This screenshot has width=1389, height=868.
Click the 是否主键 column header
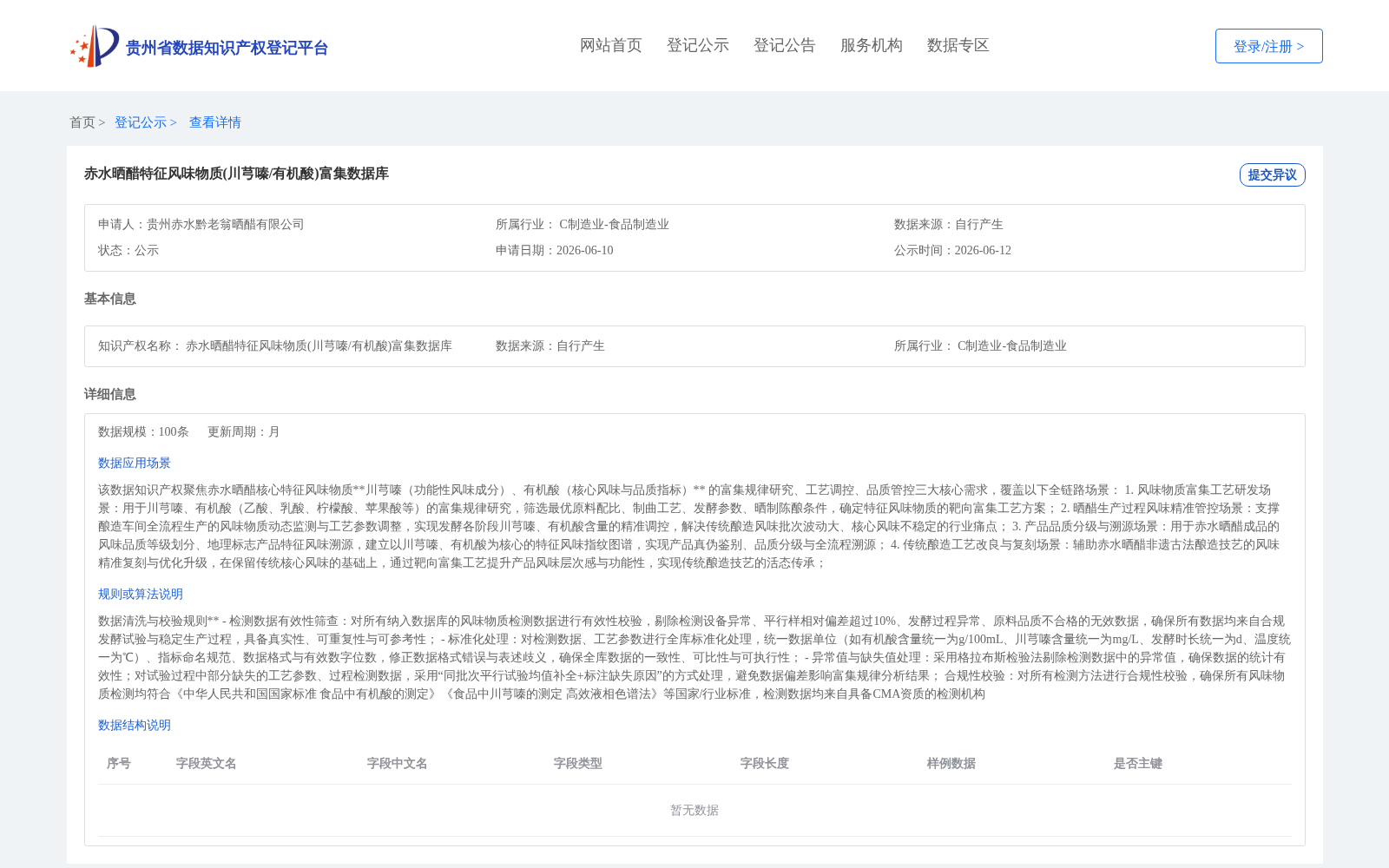[x=1138, y=763]
